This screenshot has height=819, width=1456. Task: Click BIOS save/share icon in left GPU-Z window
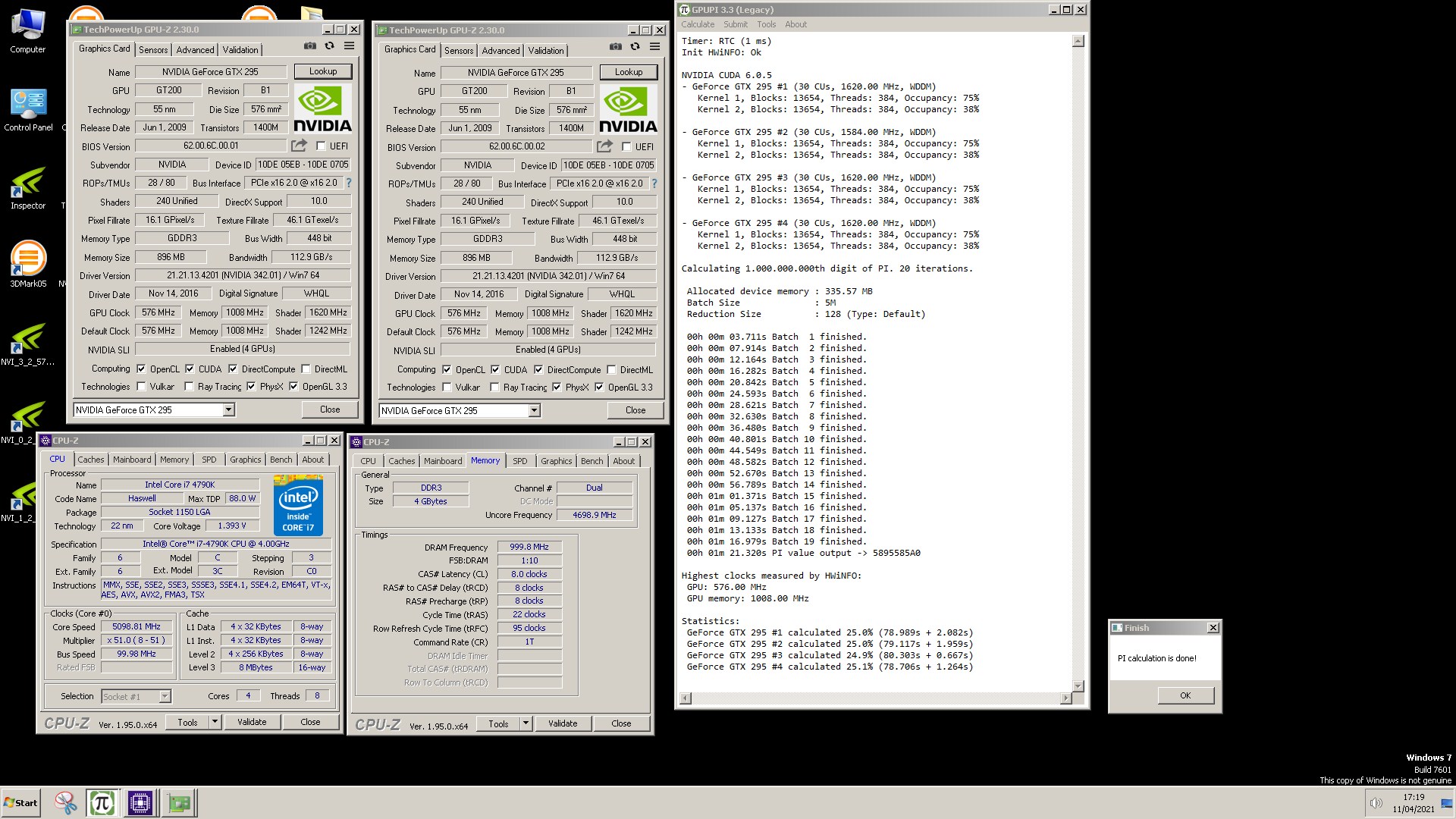coord(300,146)
